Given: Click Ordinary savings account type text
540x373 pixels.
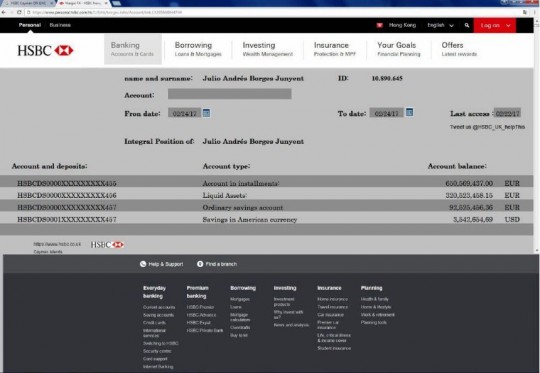Looking at the screenshot, I should tap(243, 207).
